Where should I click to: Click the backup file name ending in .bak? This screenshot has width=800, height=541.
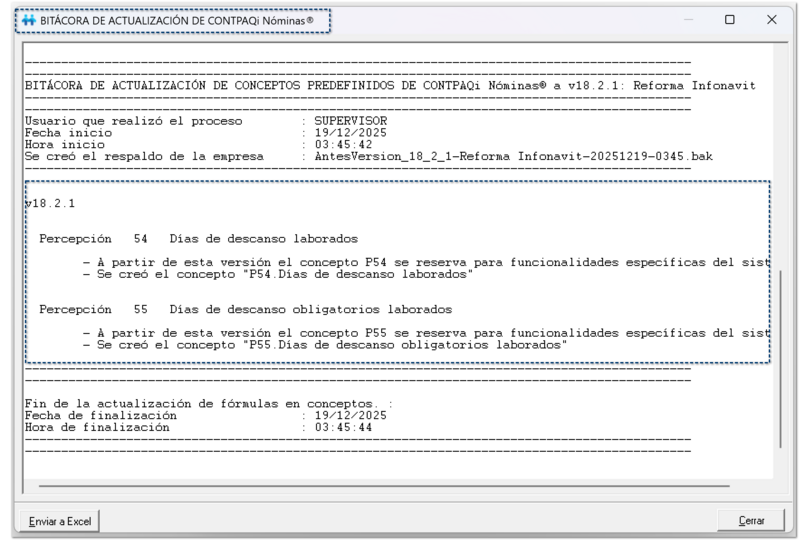[513, 156]
